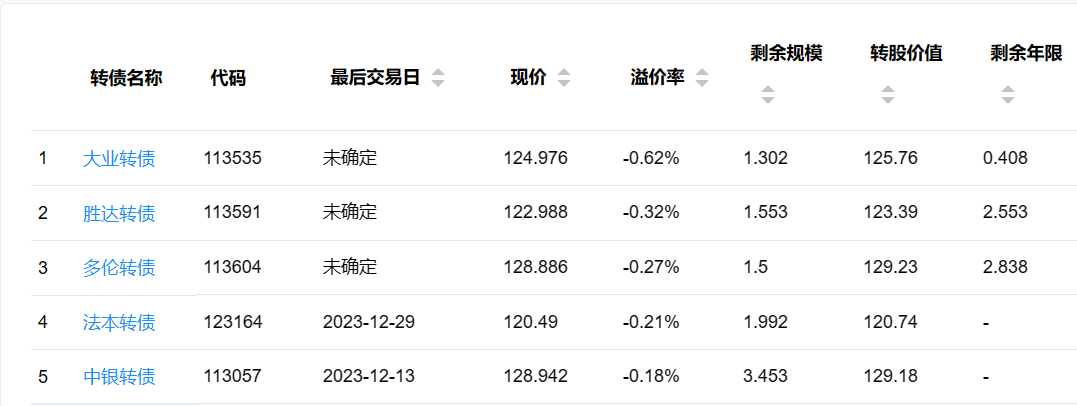Toggle the sort arrows below 转股价值
Image resolution: width=1077 pixels, height=406 pixels.
pyautogui.click(x=887, y=95)
